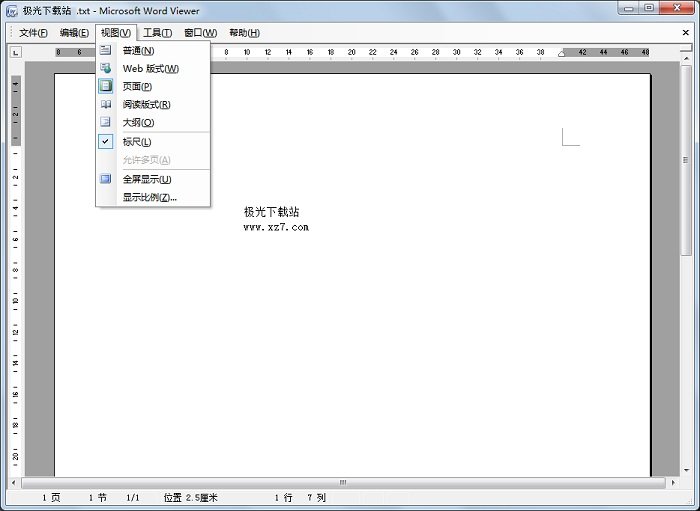
Task: Click the tab stop selector at ruler corner
Action: point(16,53)
